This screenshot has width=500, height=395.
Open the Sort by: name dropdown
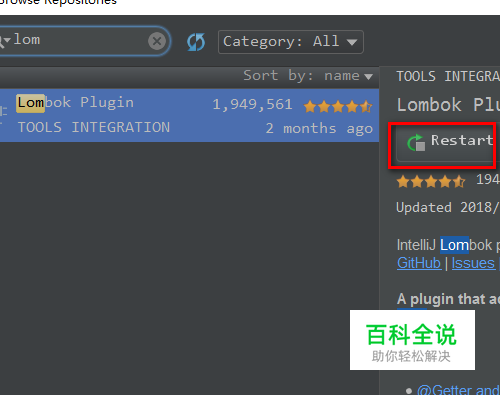point(308,76)
